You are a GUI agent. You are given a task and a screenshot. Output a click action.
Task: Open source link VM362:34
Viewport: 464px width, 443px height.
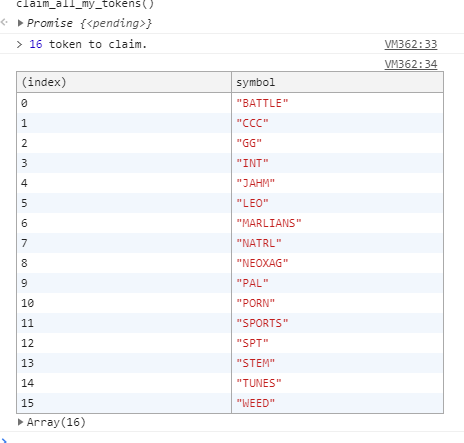click(x=411, y=64)
